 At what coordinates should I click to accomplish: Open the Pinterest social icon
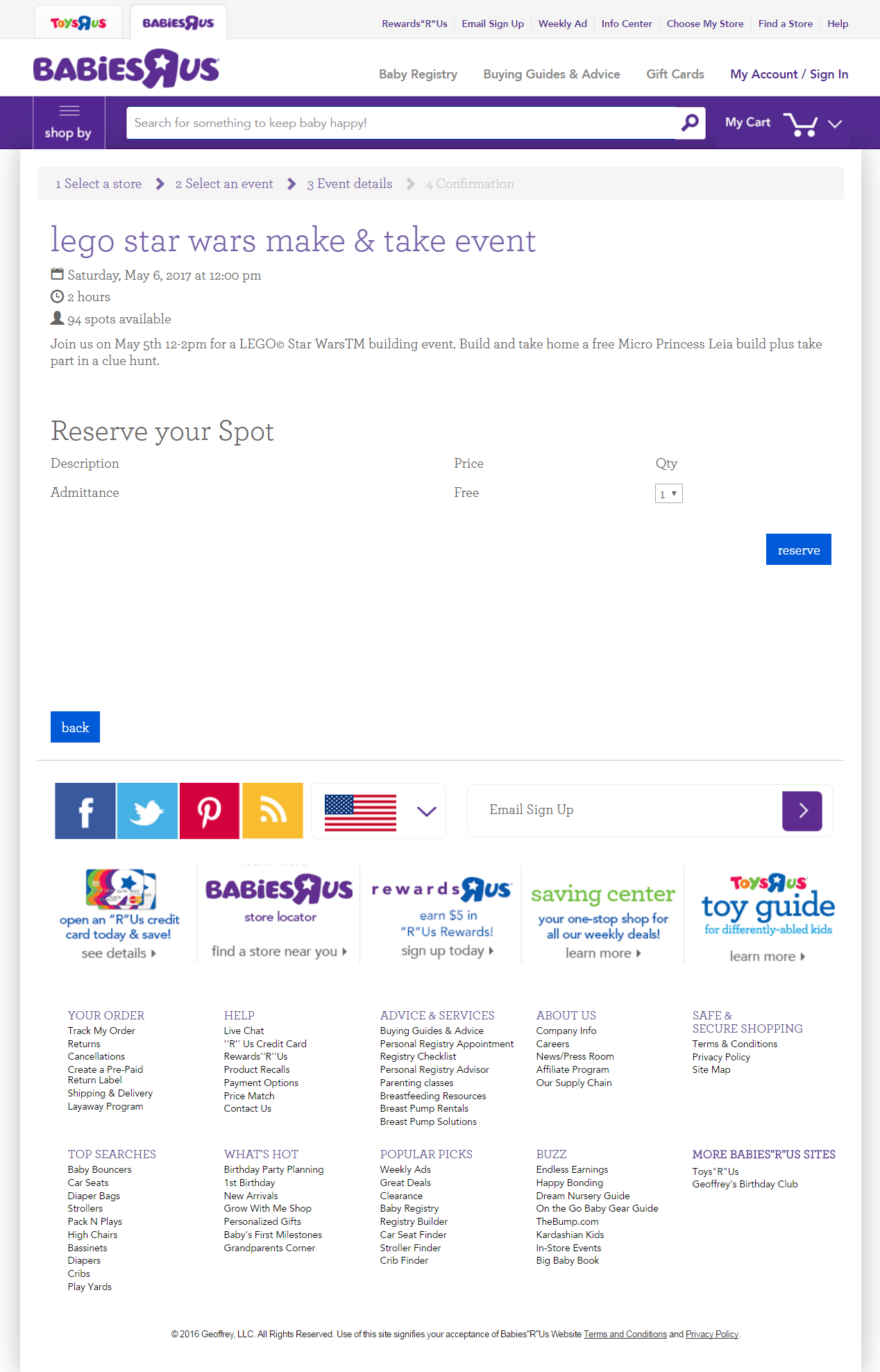click(x=210, y=811)
